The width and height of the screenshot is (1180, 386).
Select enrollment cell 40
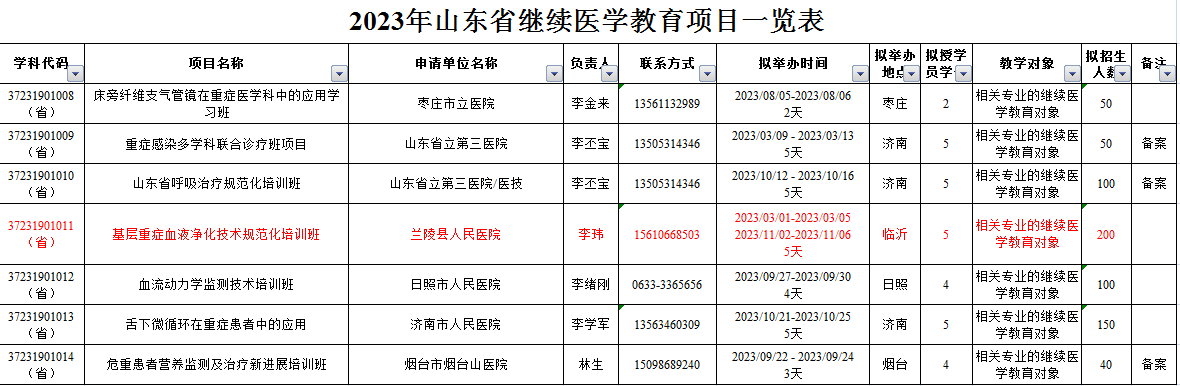coord(1106,364)
